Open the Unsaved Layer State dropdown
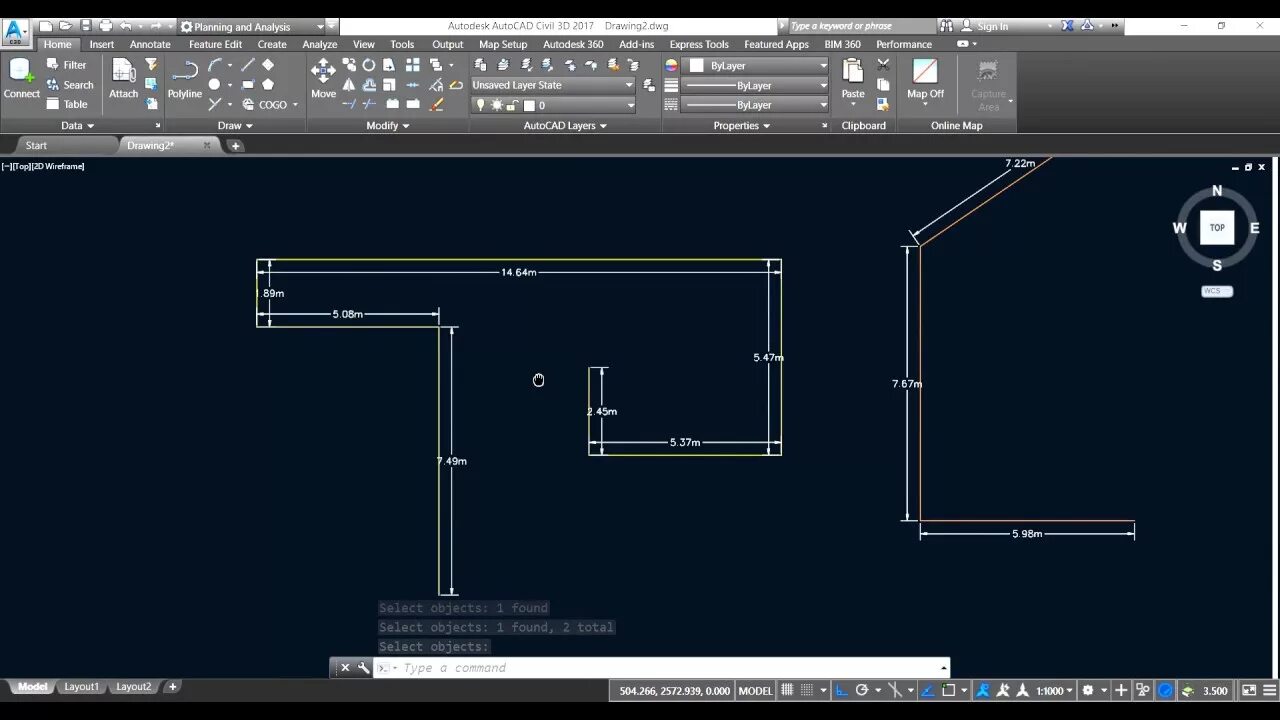This screenshot has height=720, width=1280. [553, 85]
